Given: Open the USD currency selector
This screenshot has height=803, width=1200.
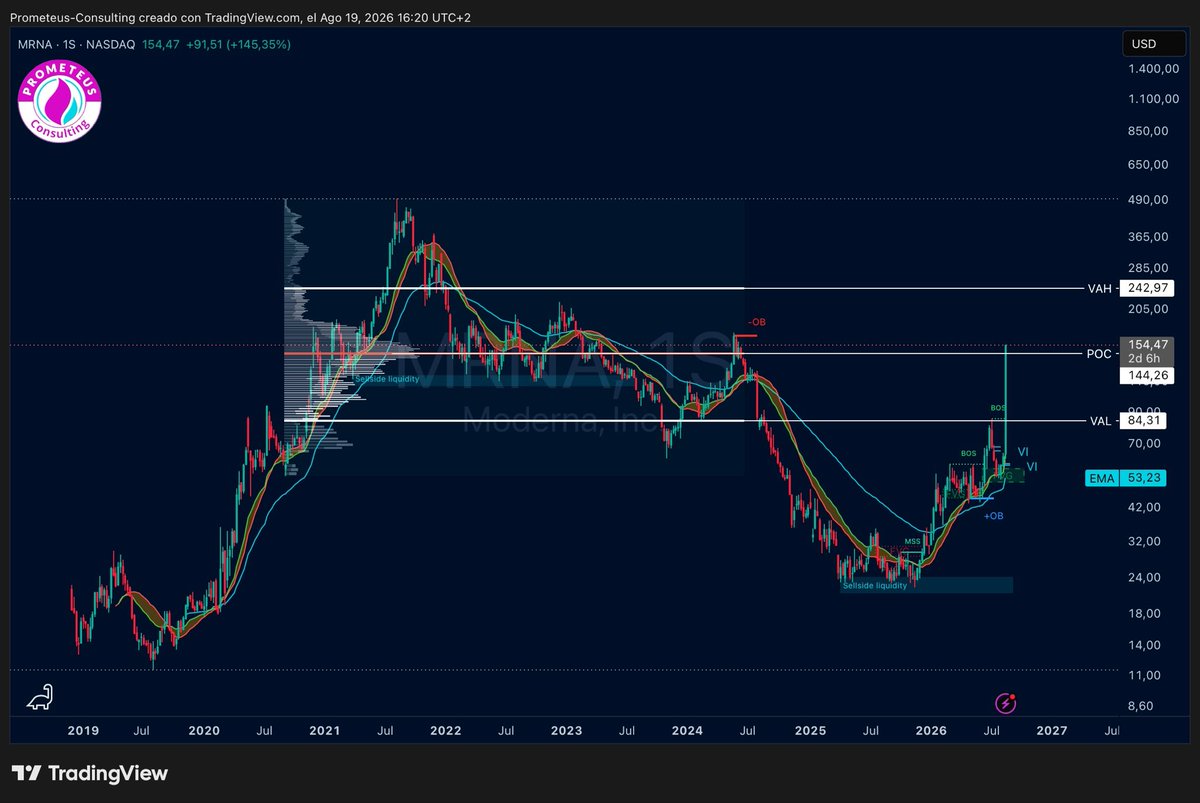Looking at the screenshot, I should pos(1154,44).
